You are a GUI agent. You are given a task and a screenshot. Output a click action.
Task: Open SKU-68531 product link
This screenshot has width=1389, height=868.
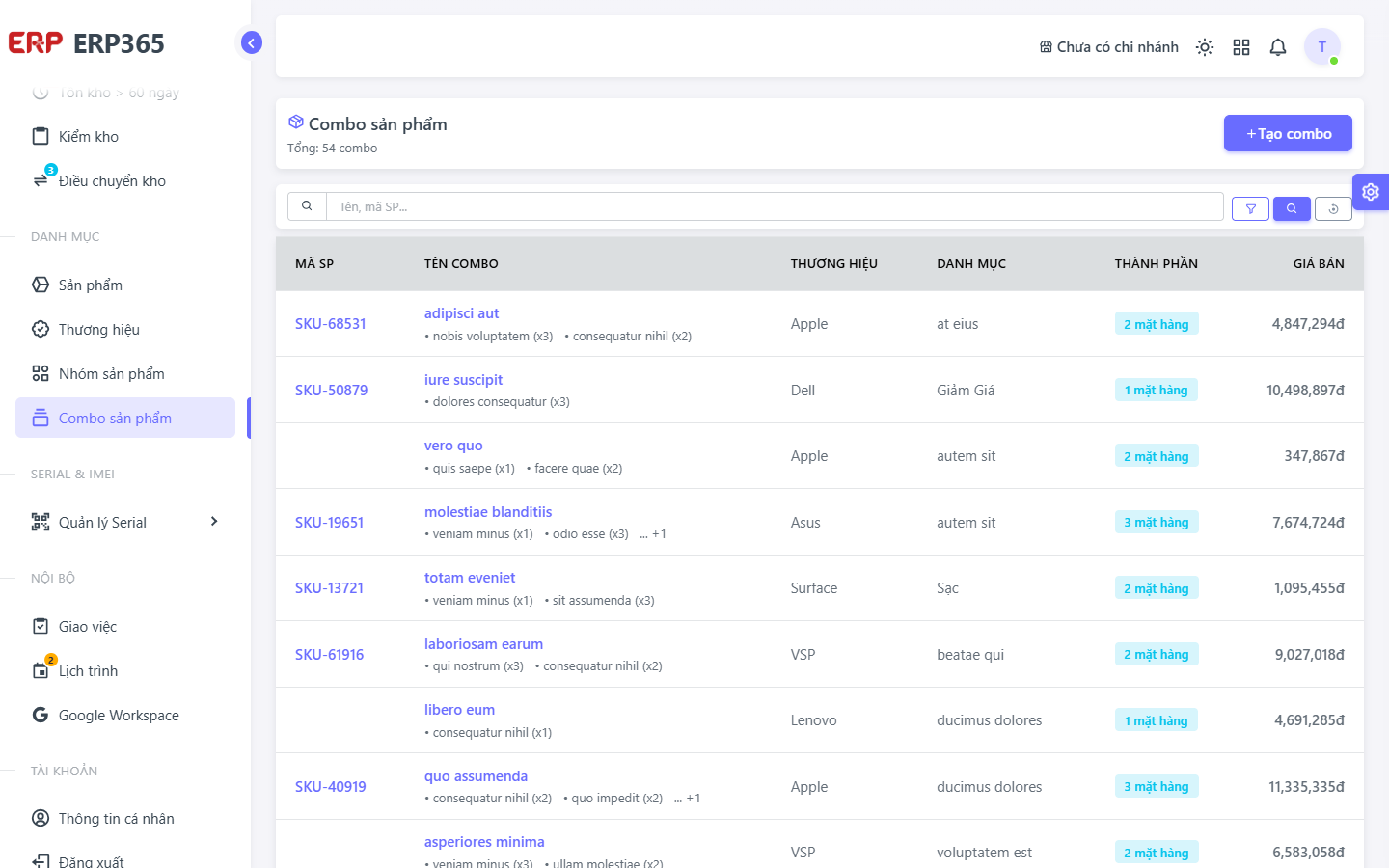tap(331, 324)
